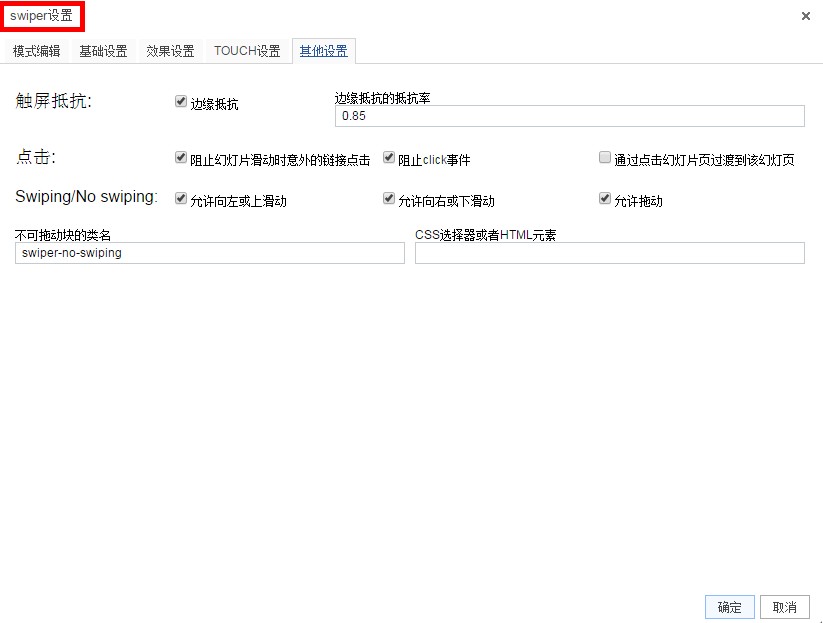The width and height of the screenshot is (823, 623).
Task: Close the swiper设置 dialog
Action: (x=806, y=16)
